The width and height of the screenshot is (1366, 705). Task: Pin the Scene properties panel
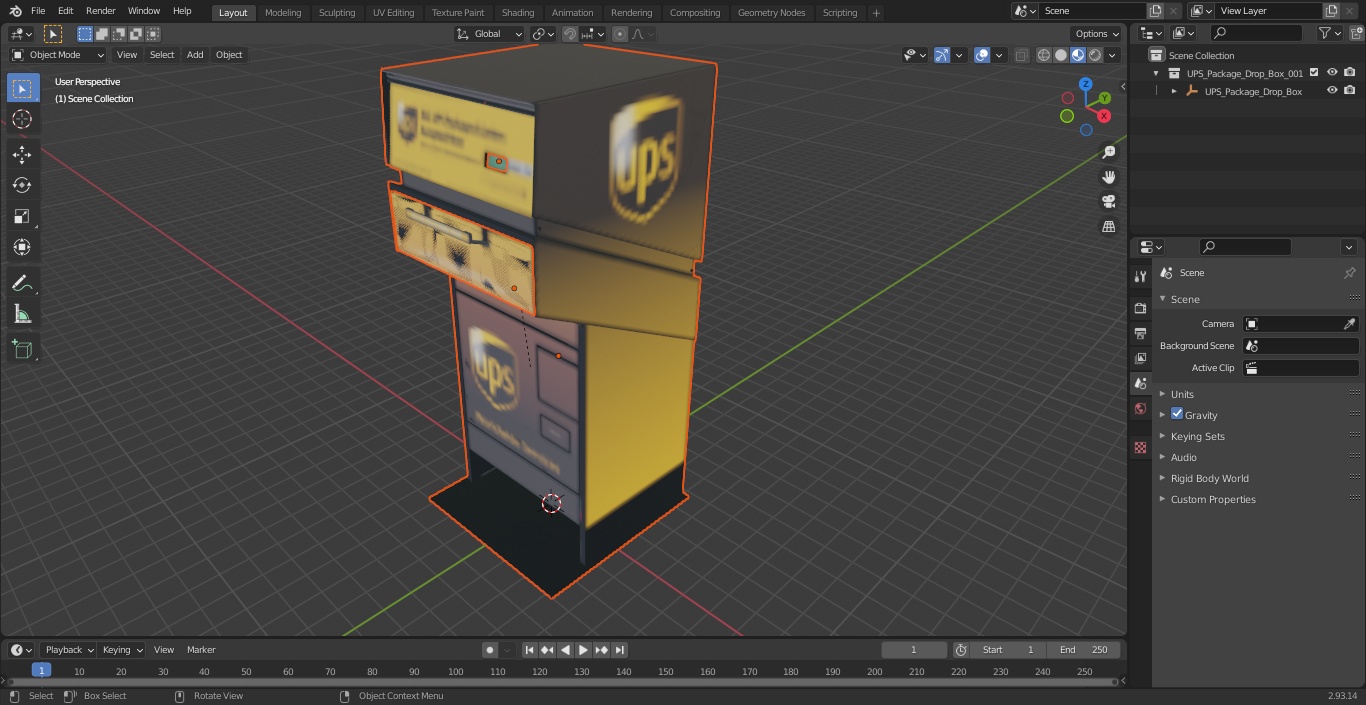1349,273
